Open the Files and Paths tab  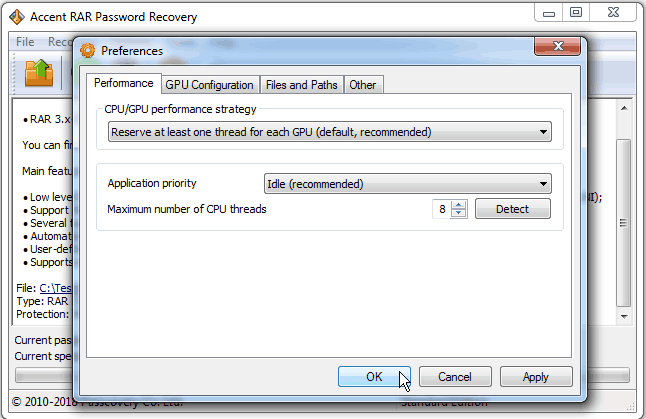coord(302,85)
